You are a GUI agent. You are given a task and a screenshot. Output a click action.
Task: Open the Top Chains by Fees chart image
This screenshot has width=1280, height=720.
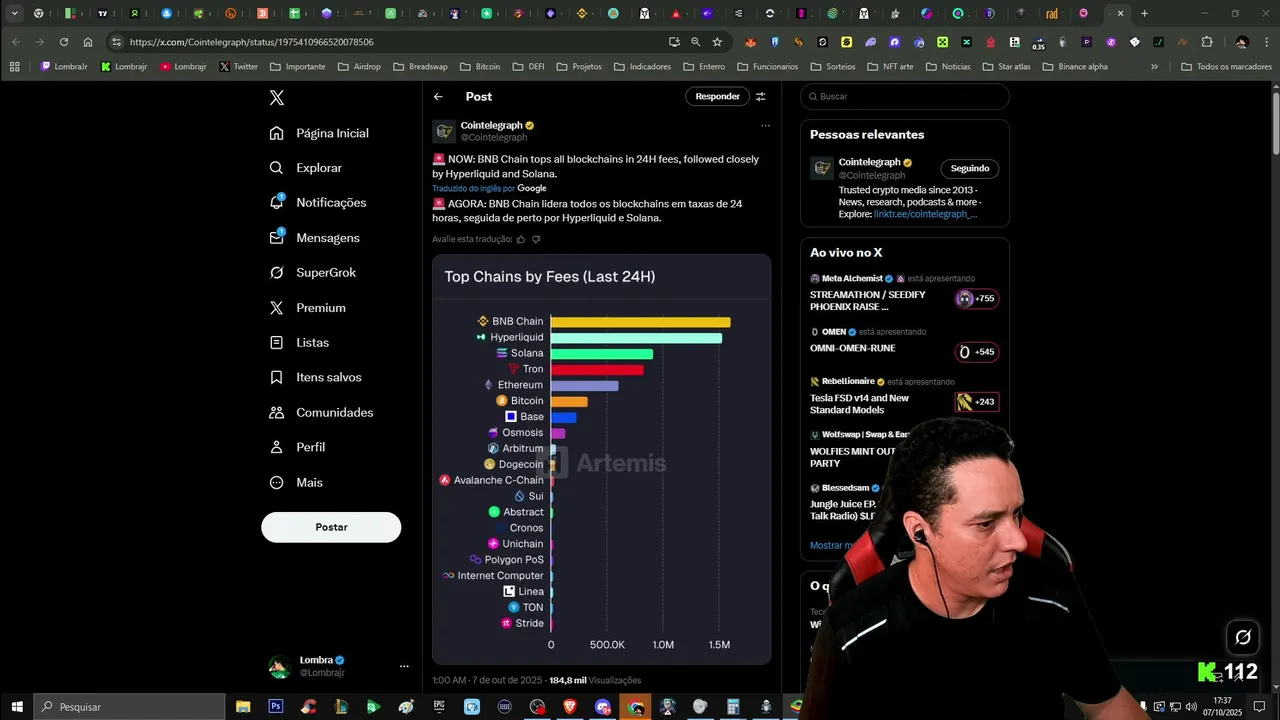[x=601, y=459]
